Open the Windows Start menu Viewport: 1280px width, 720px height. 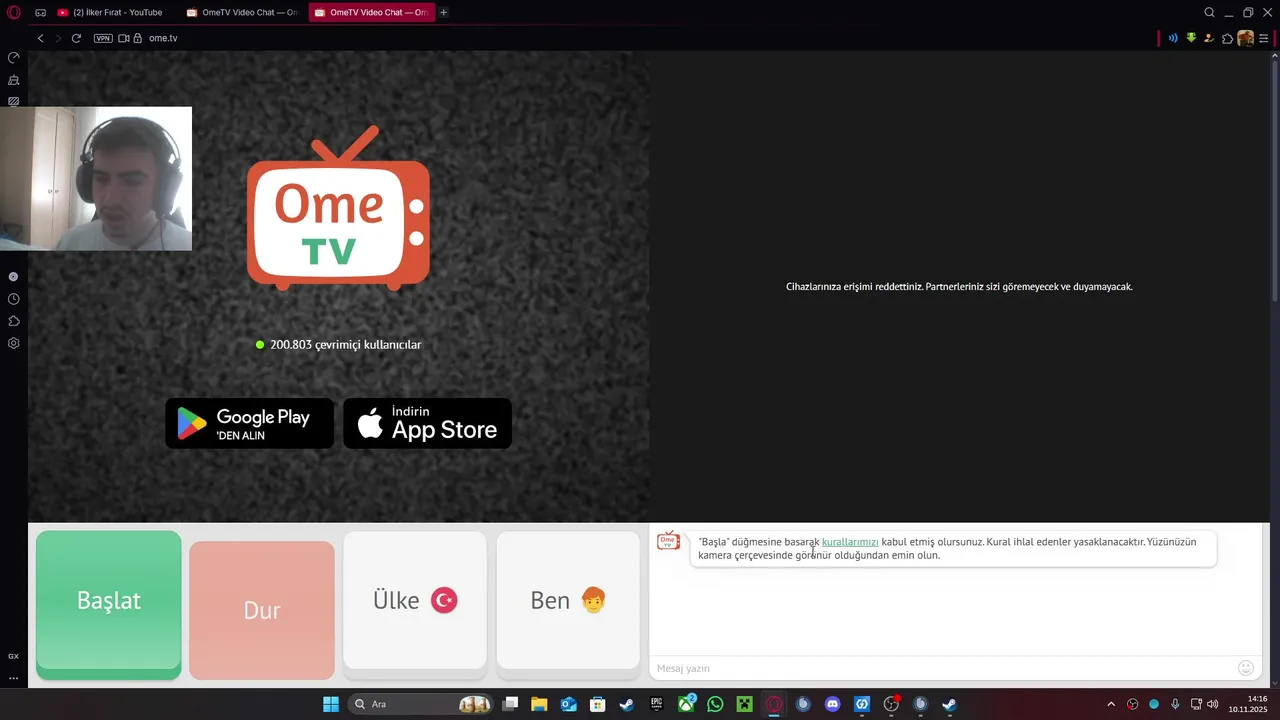pos(331,704)
